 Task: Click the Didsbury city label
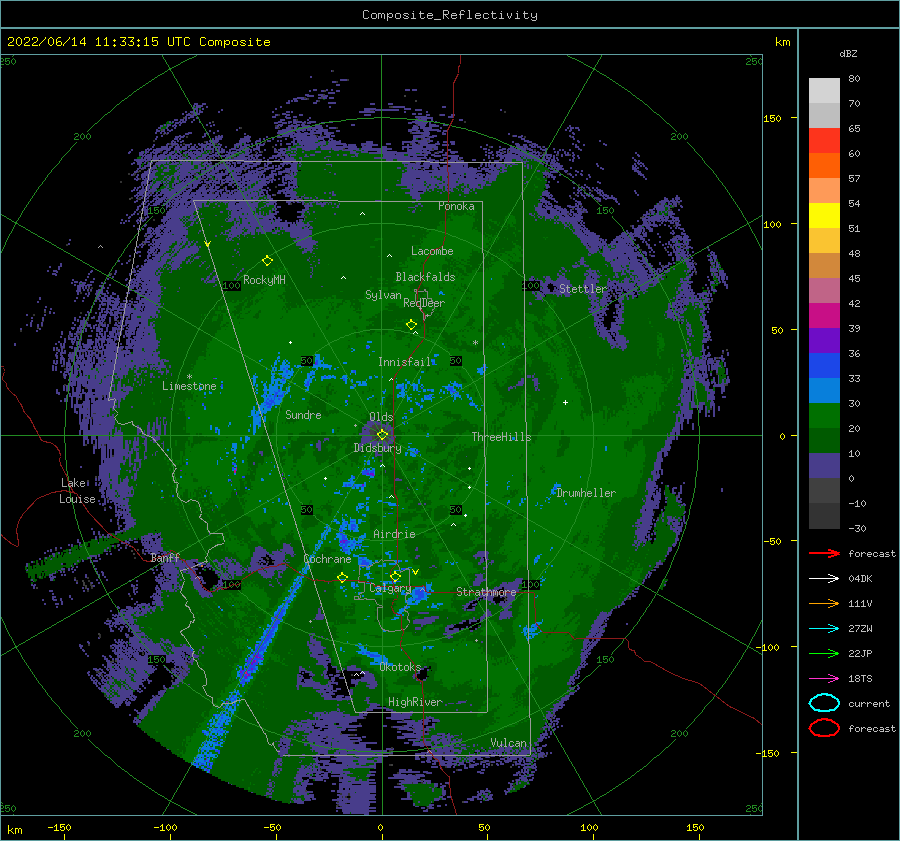377,448
